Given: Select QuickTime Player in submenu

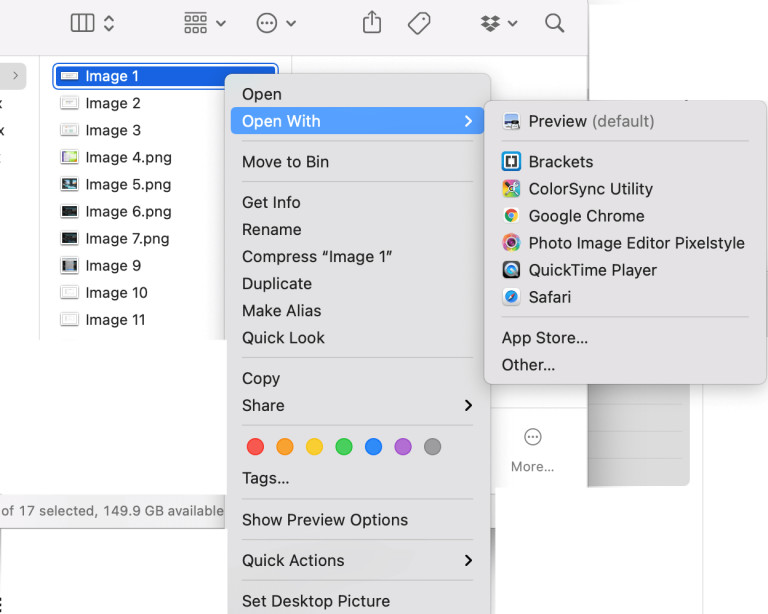Looking at the screenshot, I should (x=592, y=270).
